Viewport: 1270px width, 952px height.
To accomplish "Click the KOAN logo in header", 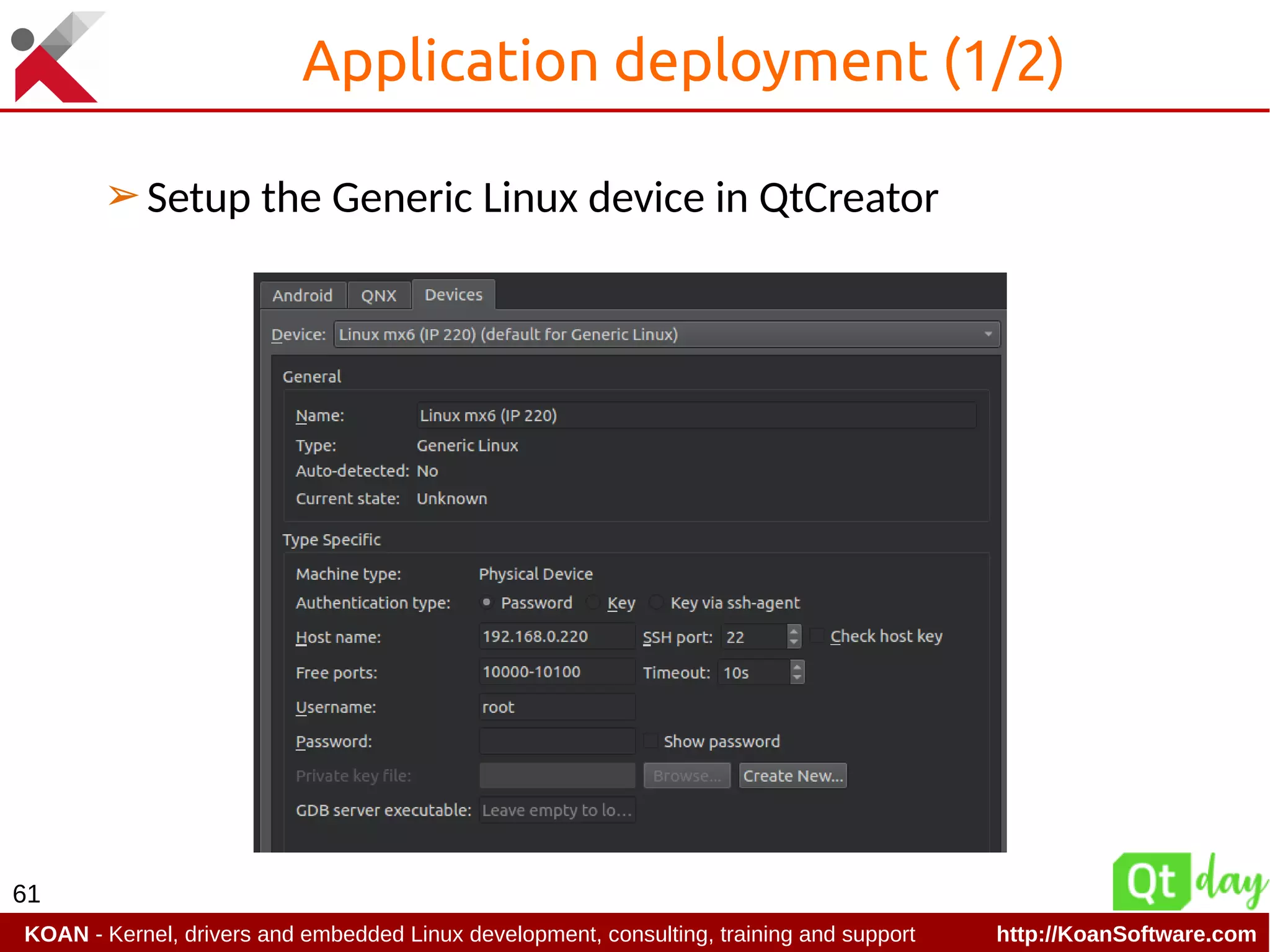I will click(57, 56).
